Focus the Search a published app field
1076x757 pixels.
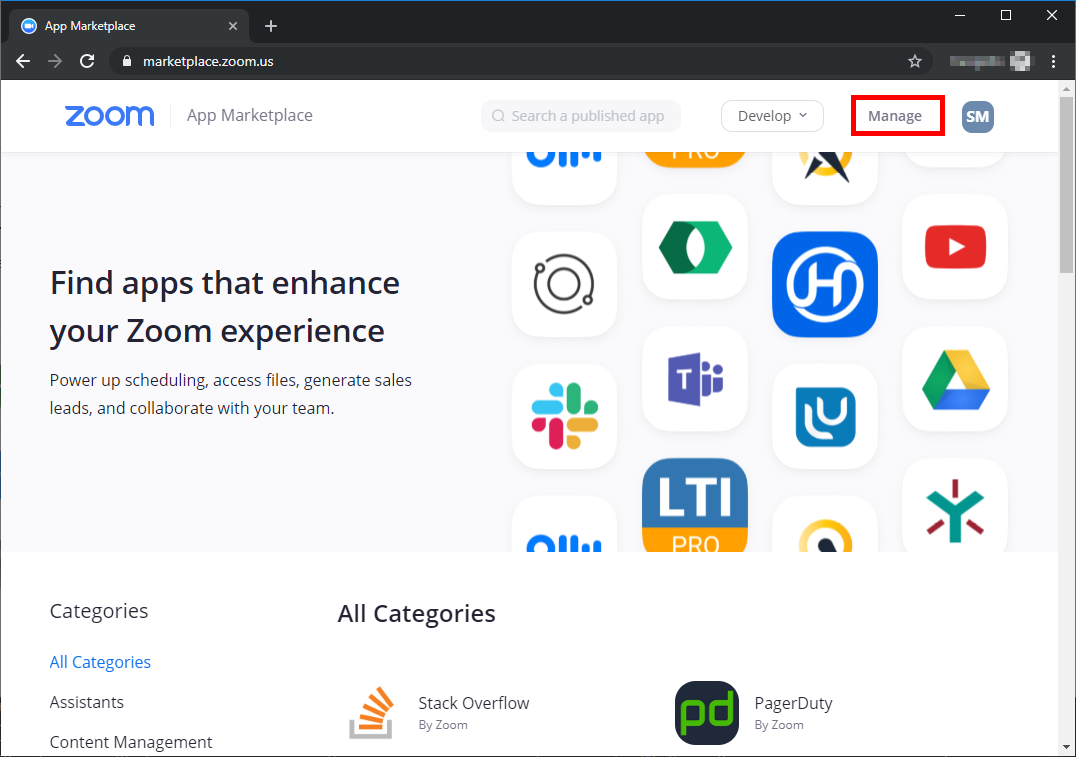click(581, 116)
